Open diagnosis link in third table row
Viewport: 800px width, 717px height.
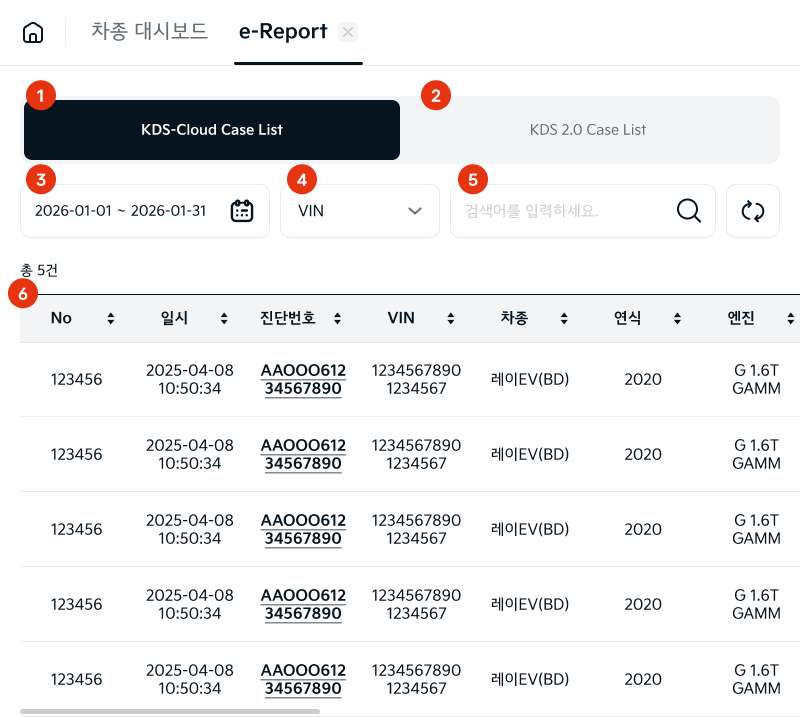[303, 529]
